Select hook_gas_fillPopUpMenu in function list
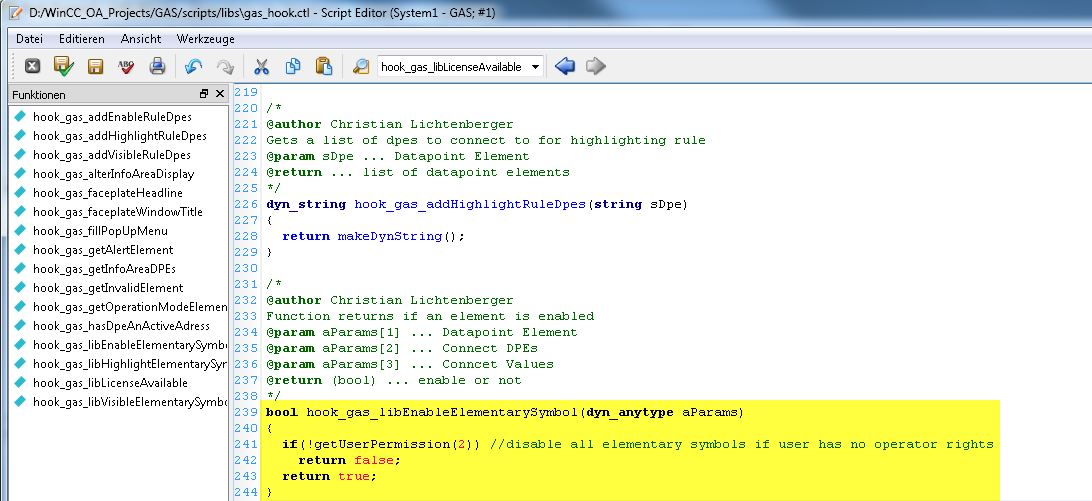This screenshot has height=501, width=1092. coord(100,231)
